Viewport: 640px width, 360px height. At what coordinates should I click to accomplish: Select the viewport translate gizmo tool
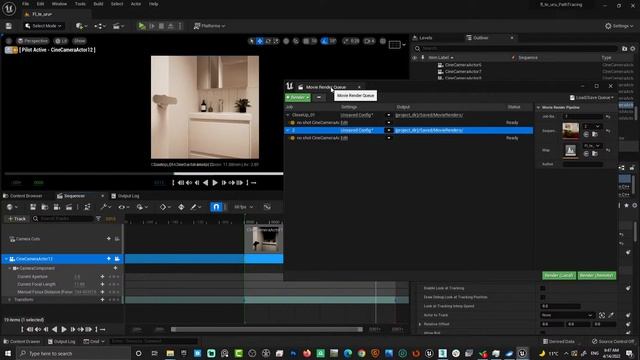260,41
